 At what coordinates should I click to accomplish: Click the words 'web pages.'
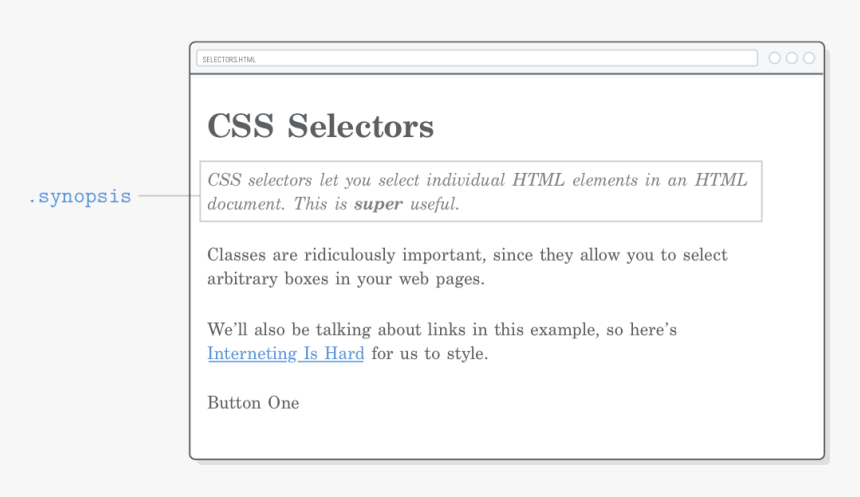[x=442, y=279]
